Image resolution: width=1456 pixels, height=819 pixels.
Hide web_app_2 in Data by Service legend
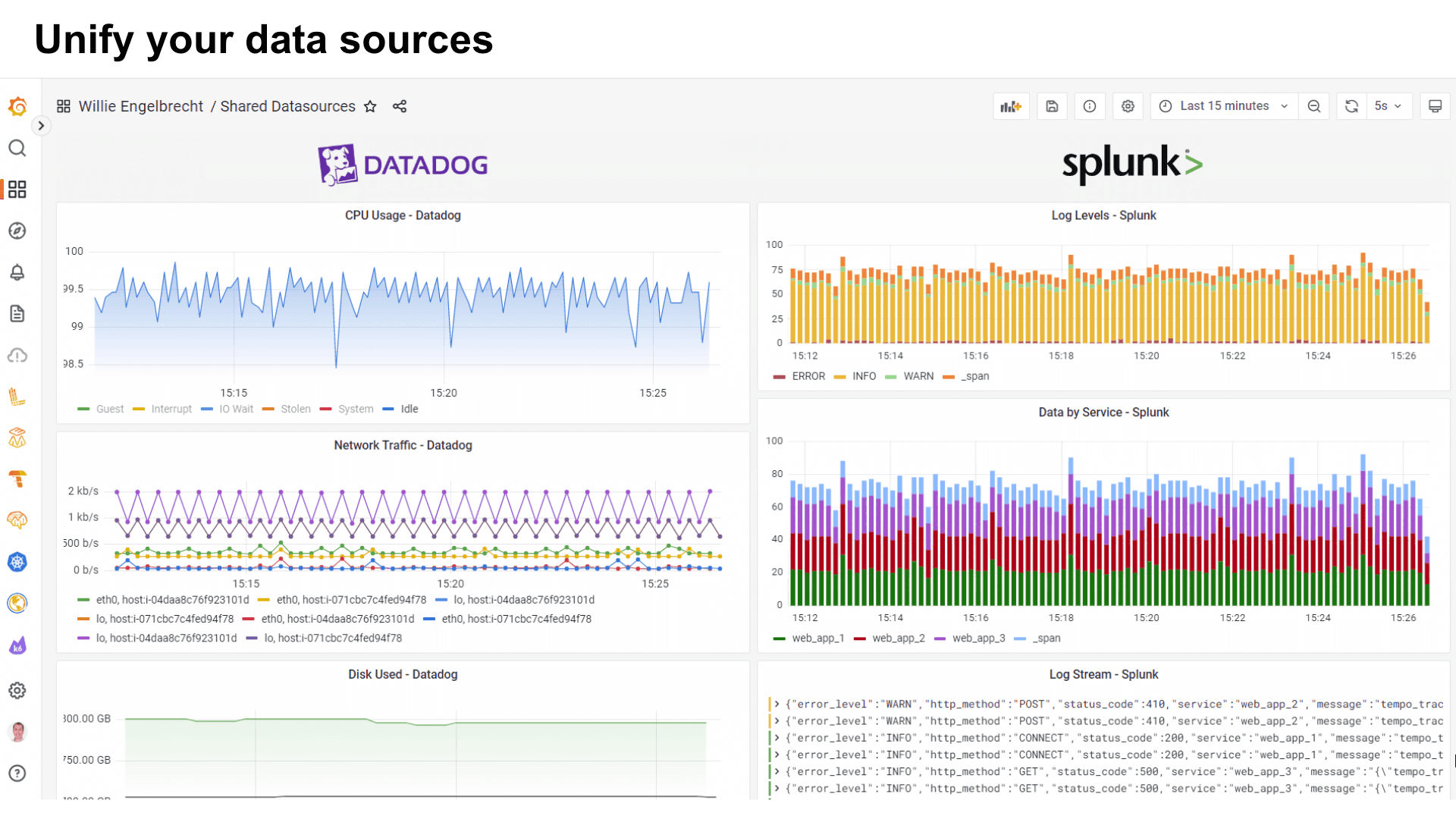pyautogui.click(x=898, y=639)
